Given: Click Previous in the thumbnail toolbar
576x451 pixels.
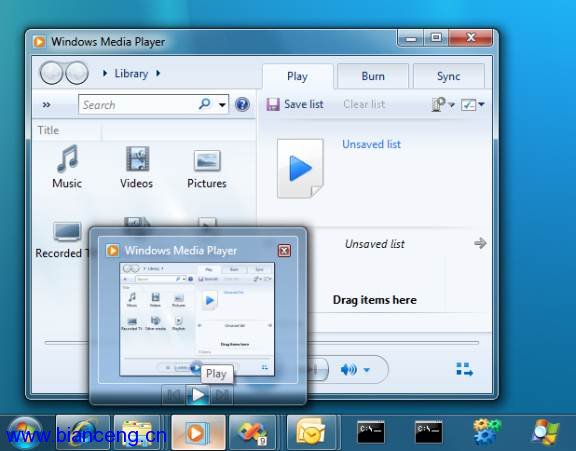Looking at the screenshot, I should pos(174,395).
